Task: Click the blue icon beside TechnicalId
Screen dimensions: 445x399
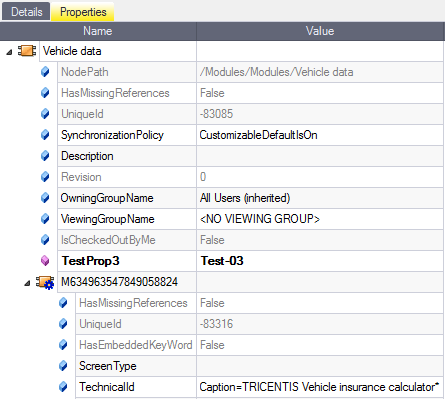Action: 63,387
